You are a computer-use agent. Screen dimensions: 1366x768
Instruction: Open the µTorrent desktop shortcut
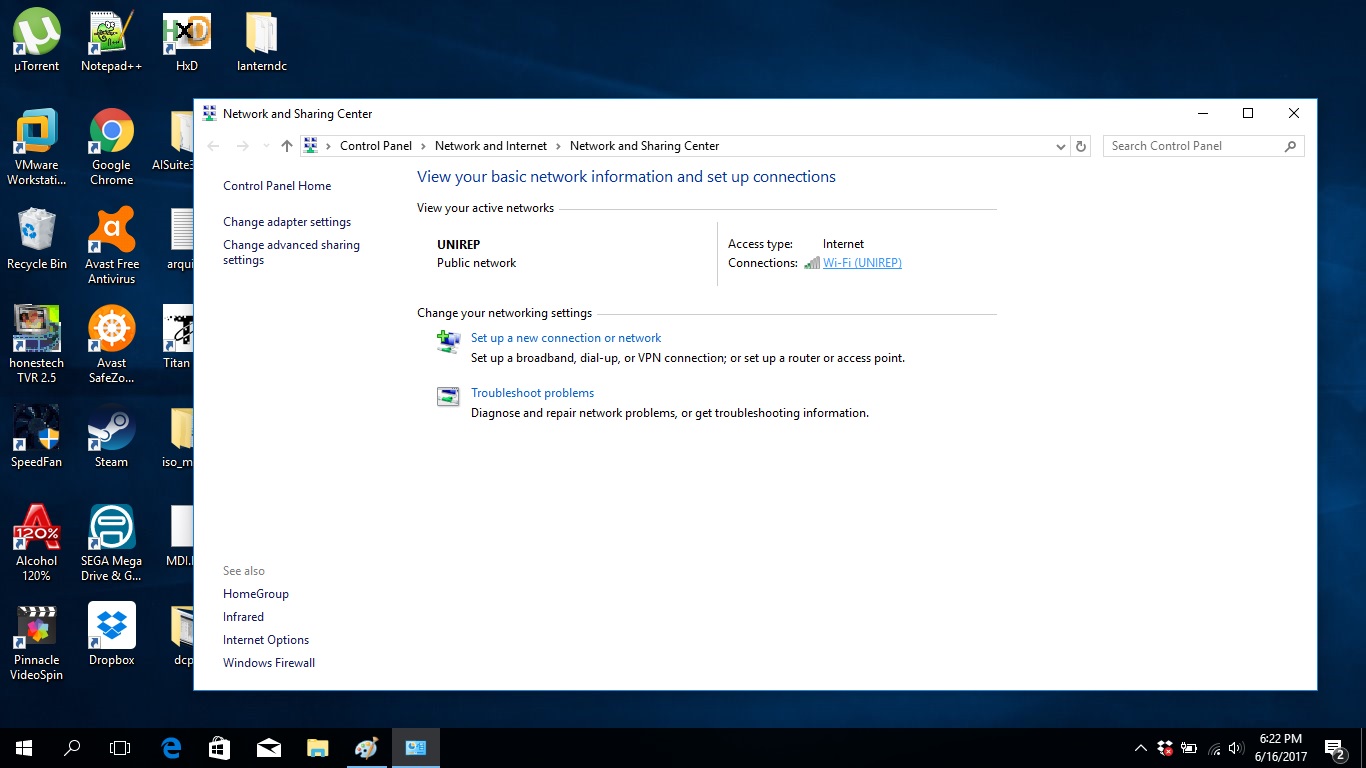(36, 40)
